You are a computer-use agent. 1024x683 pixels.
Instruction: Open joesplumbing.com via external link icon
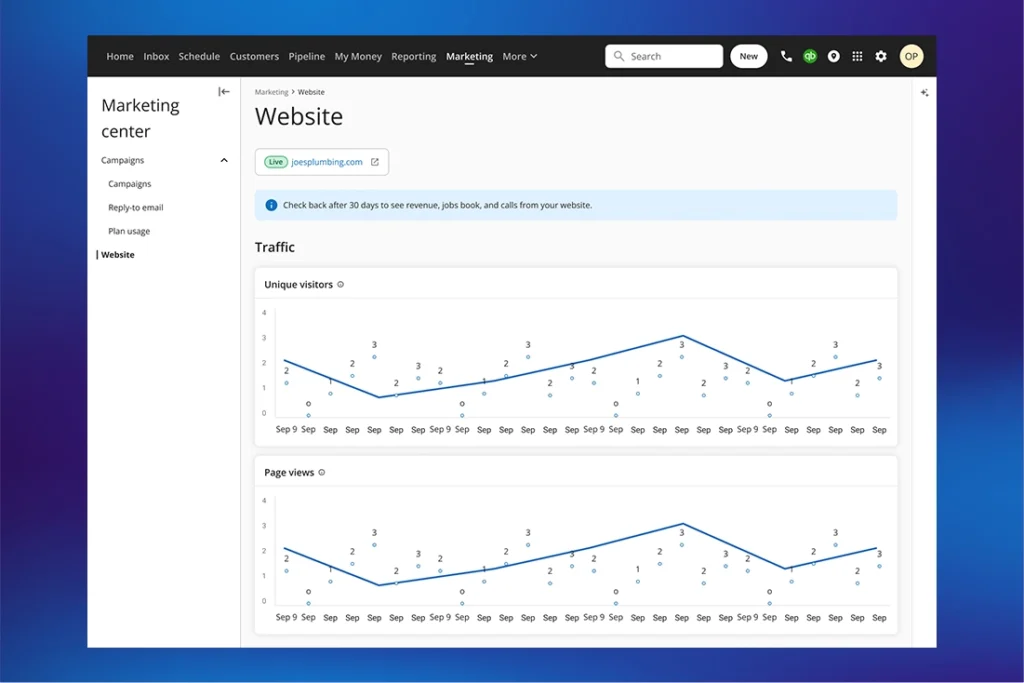point(373,161)
